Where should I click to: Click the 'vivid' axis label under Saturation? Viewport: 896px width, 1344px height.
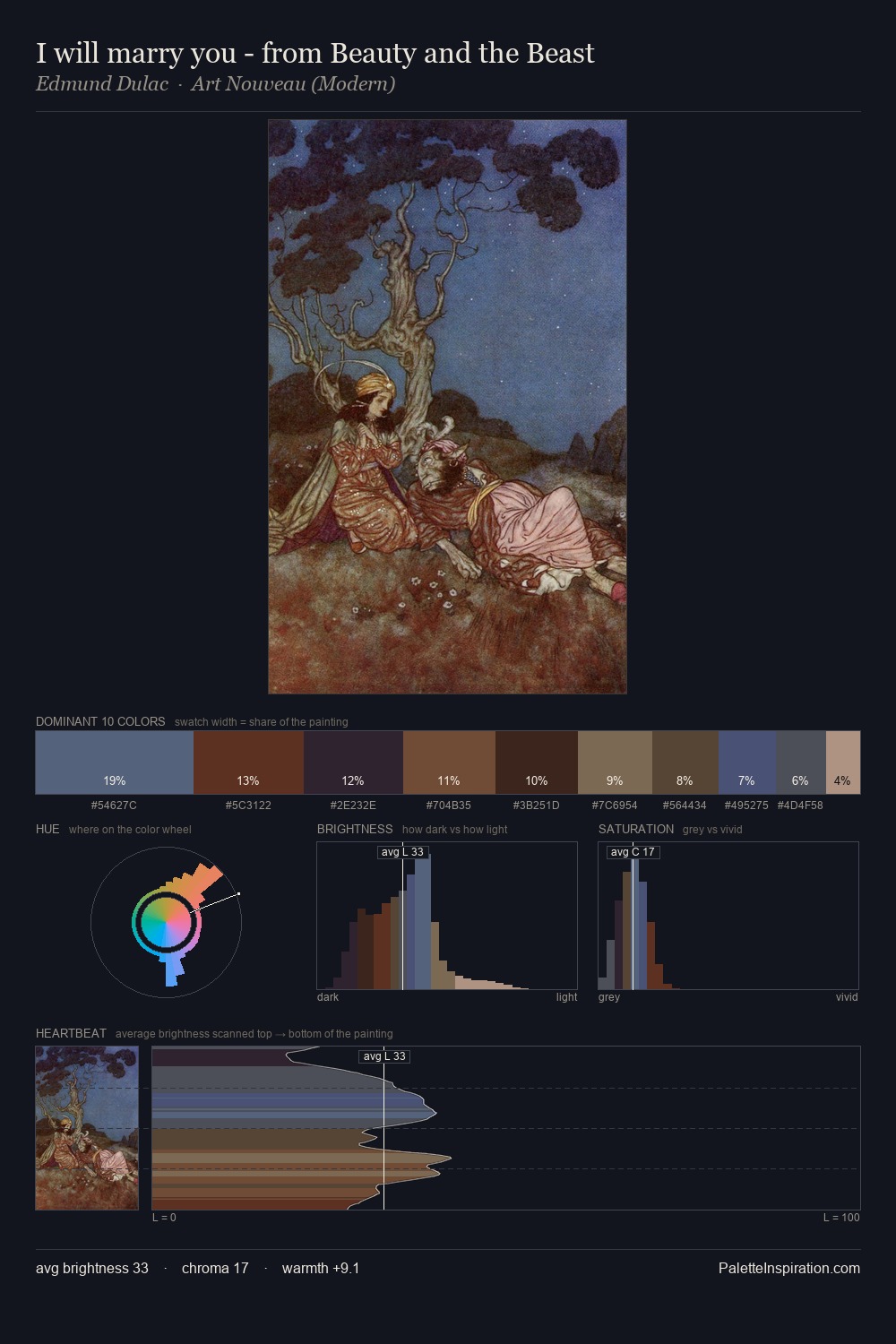(847, 997)
